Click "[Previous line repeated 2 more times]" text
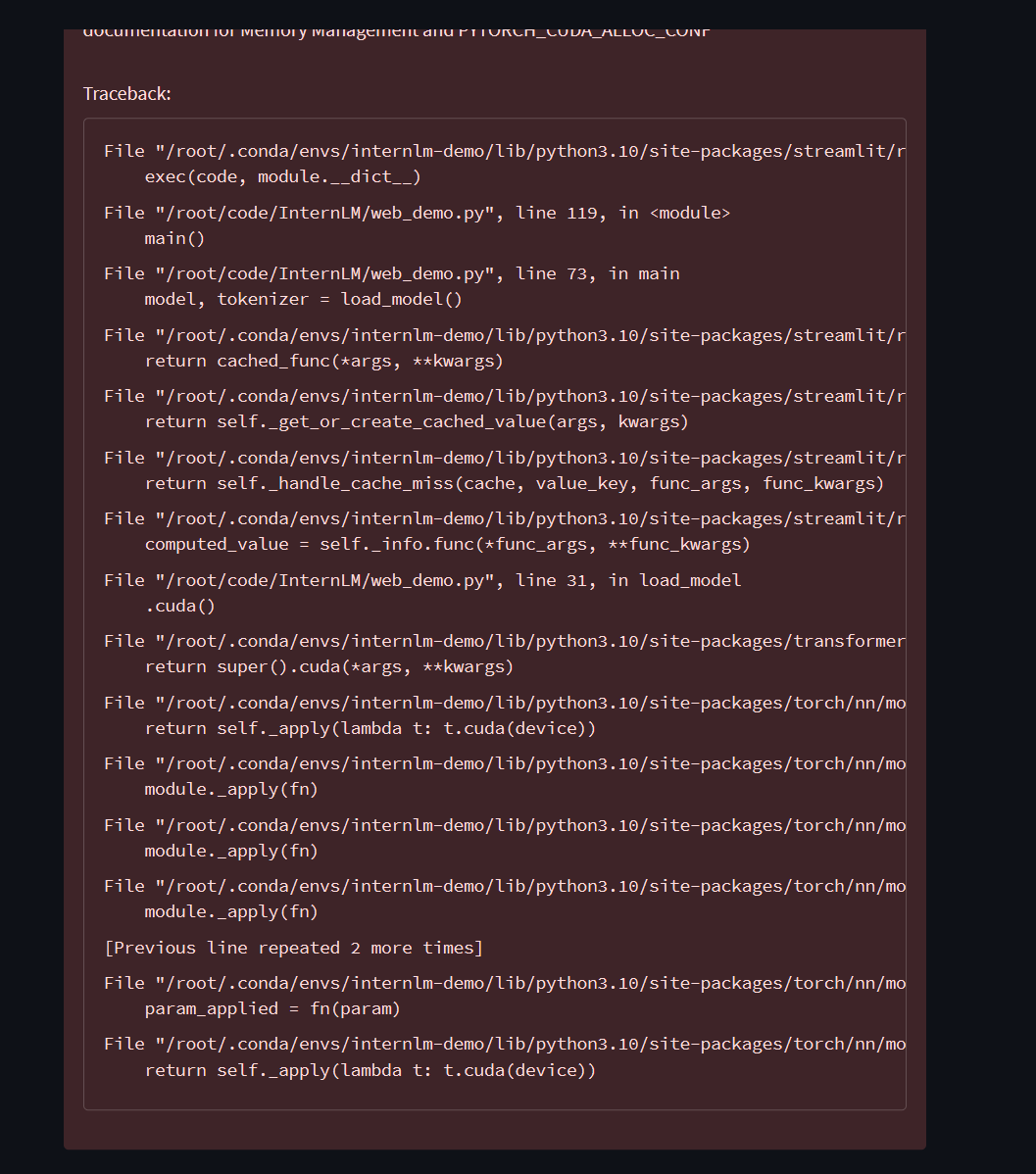The image size is (1036, 1174). [294, 948]
